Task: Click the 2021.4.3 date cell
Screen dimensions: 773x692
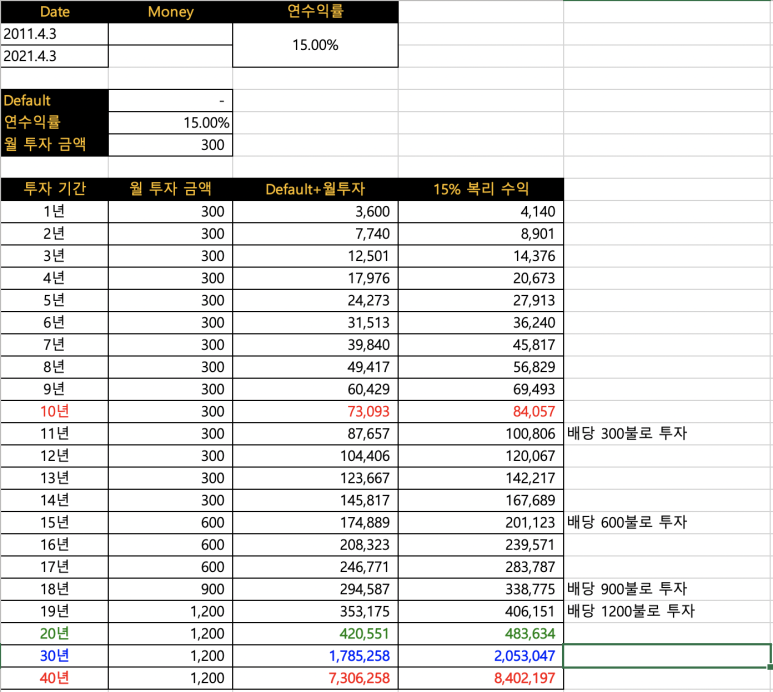Action: coord(54,56)
